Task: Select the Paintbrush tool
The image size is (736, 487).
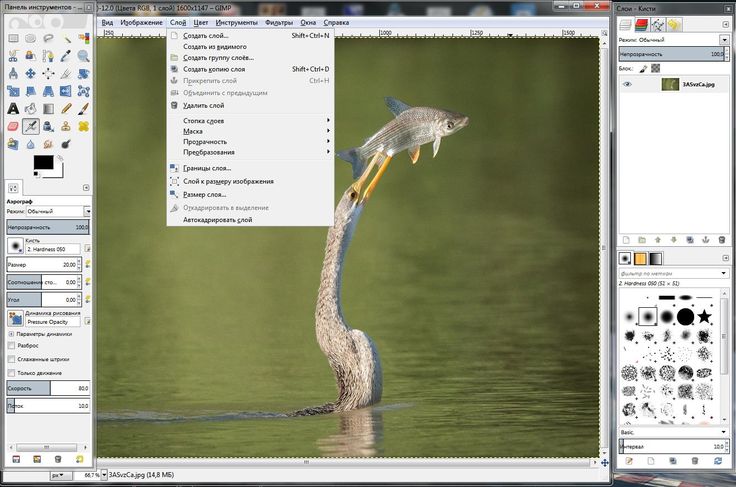Action: [x=84, y=109]
